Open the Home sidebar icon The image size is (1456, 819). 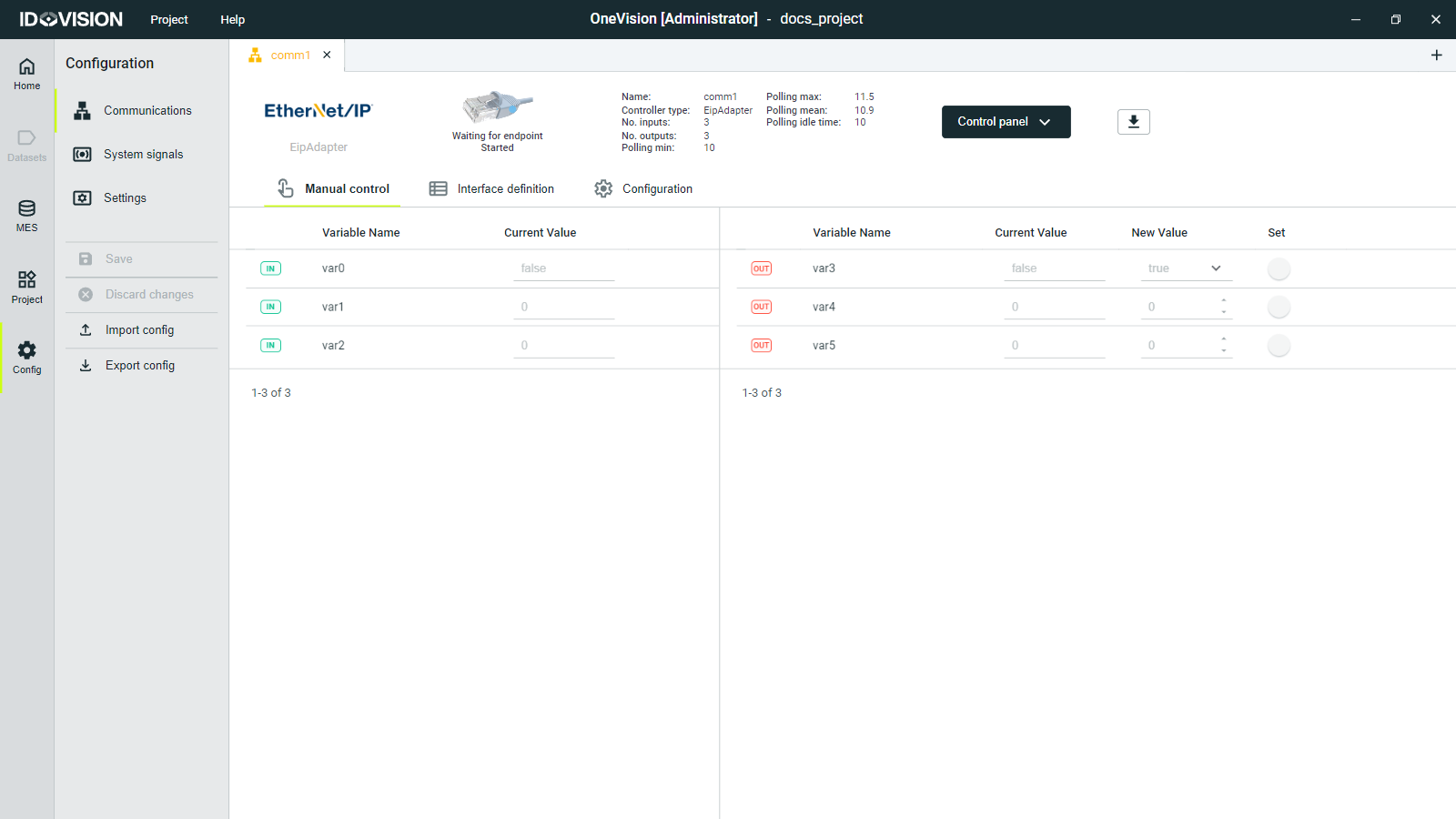pyautogui.click(x=26, y=73)
